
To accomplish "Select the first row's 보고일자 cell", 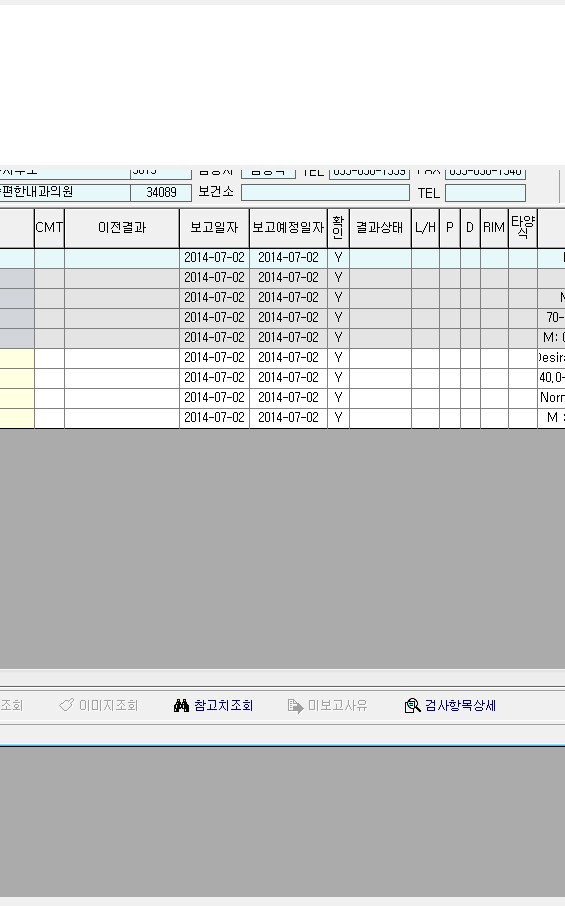I will 214,258.
